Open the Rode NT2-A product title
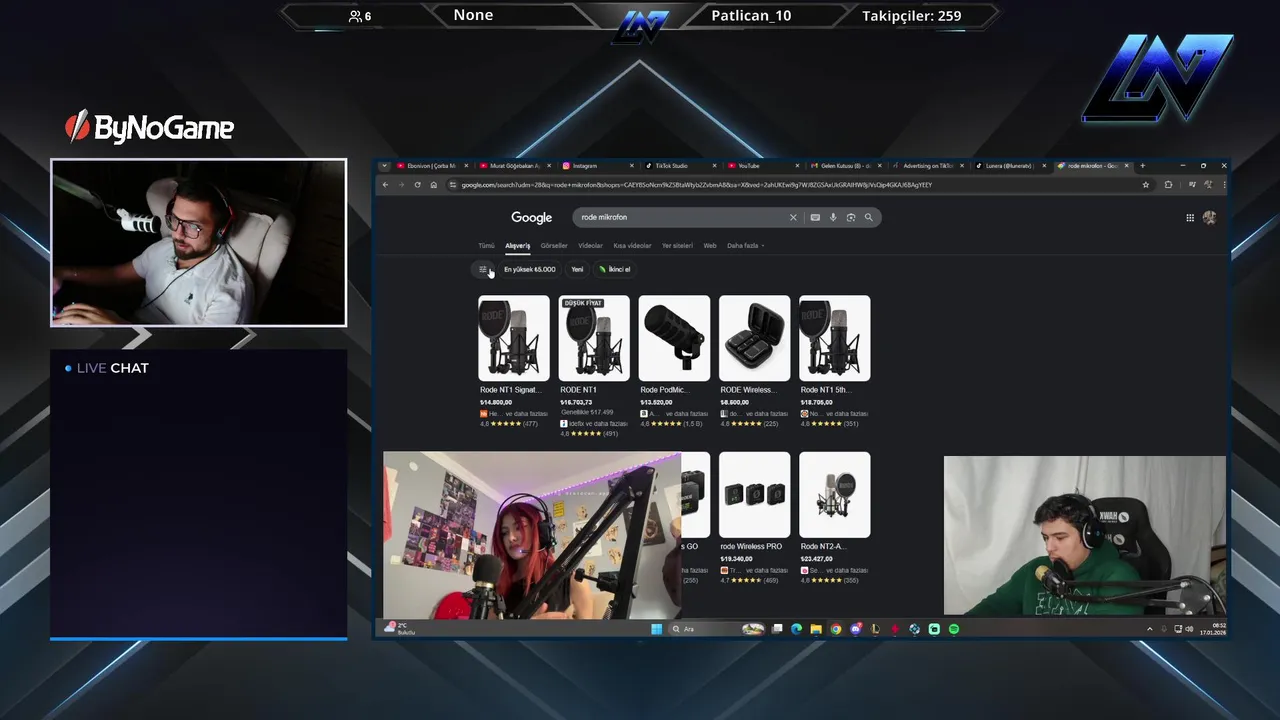Image resolution: width=1280 pixels, height=720 pixels. tap(823, 546)
